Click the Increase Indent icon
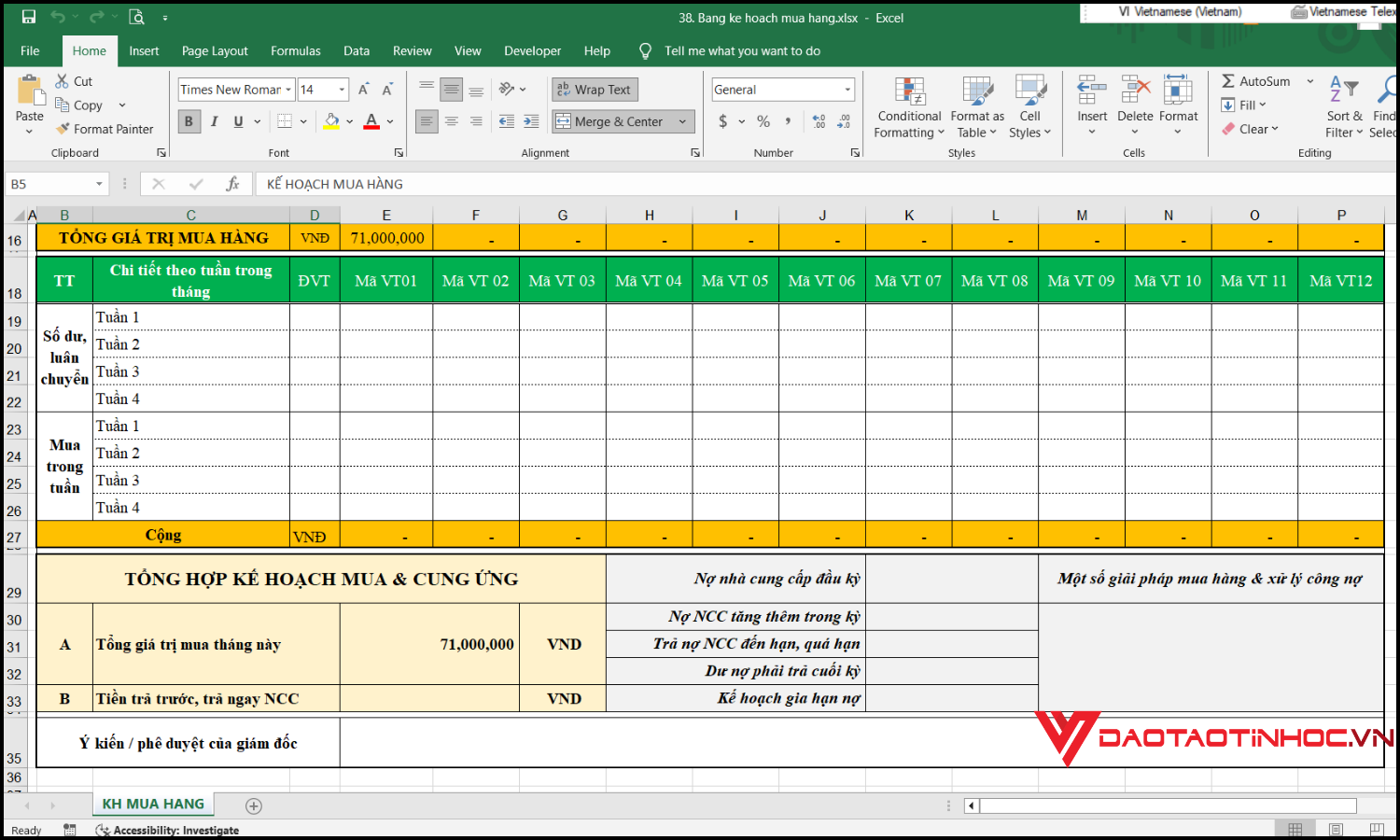This screenshot has height=840, width=1400. pyautogui.click(x=531, y=121)
